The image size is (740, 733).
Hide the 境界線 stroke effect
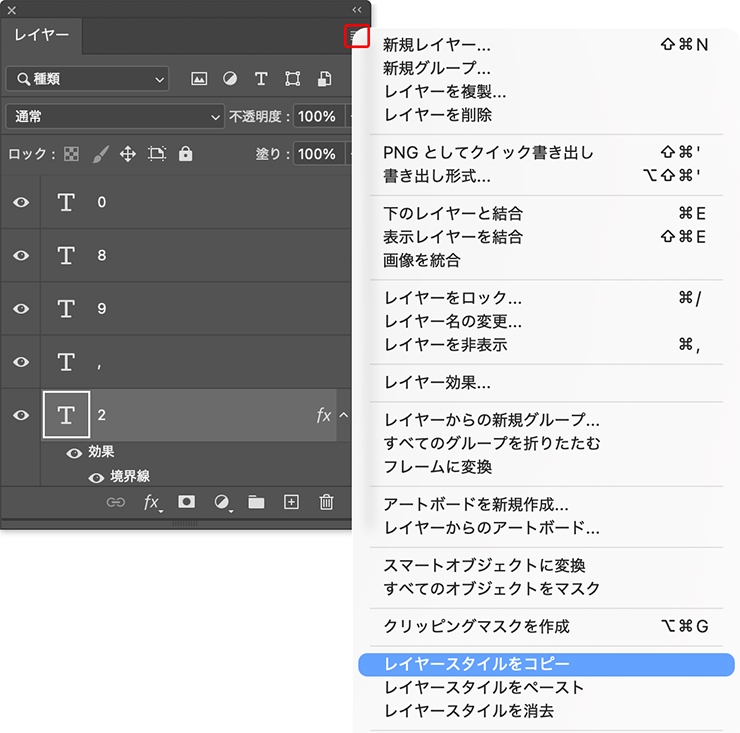point(96,477)
